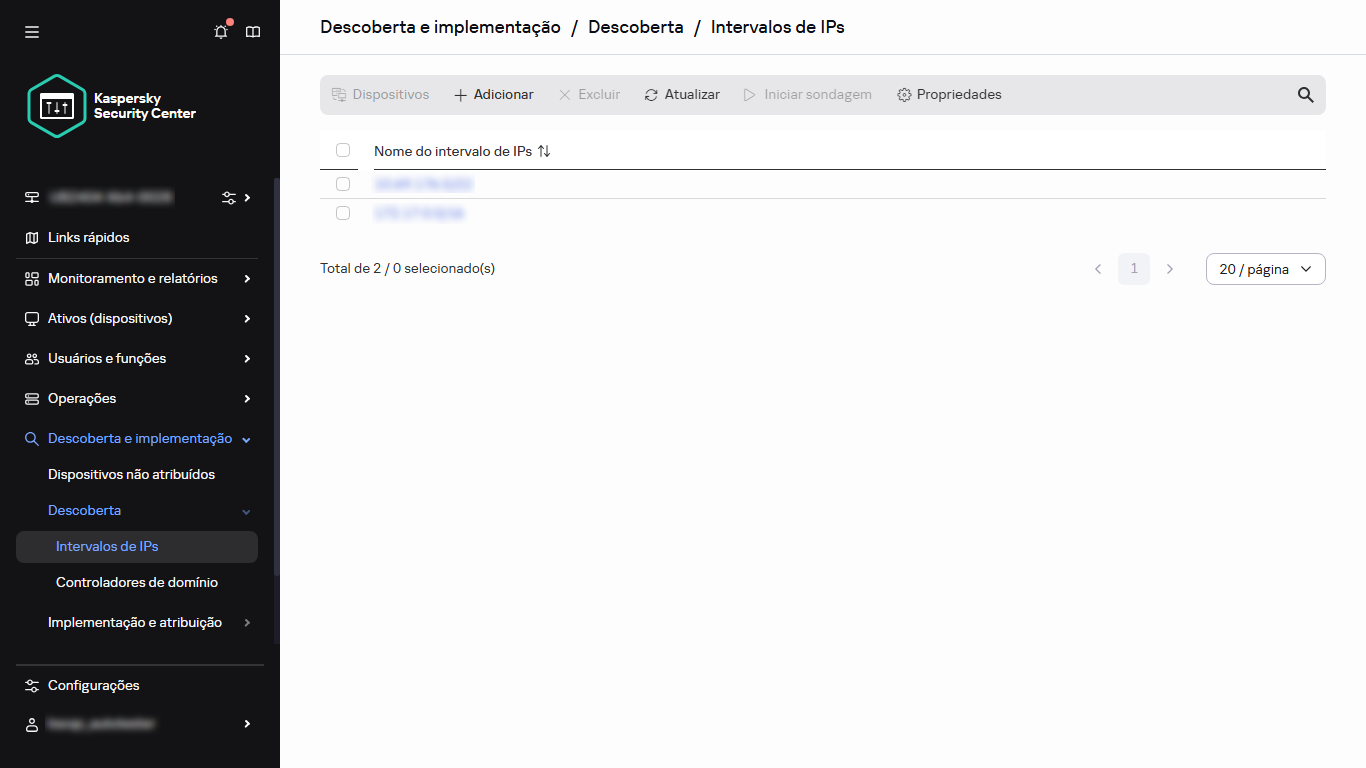This screenshot has width=1366, height=768.
Task: Click the Adicionar toolbar button
Action: [494, 95]
